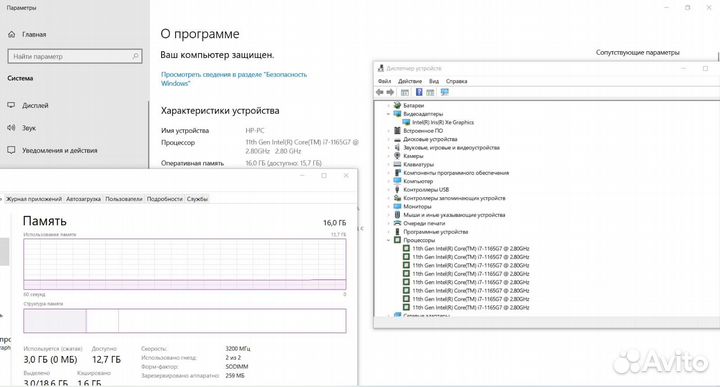Click the Батареи battery icon in device tree
Image resolution: width=720 pixels, height=387 pixels.
[x=397, y=105]
